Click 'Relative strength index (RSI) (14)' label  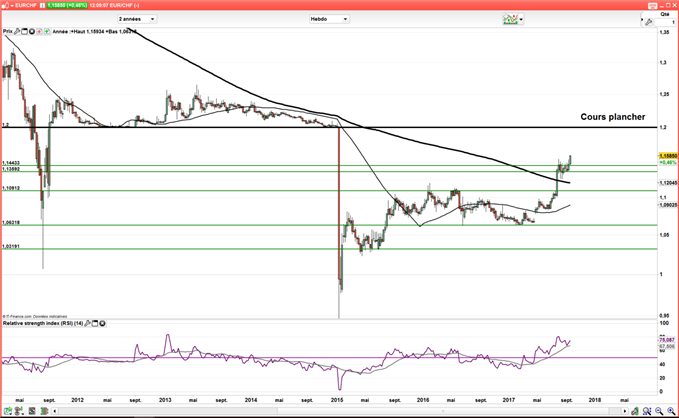43,323
